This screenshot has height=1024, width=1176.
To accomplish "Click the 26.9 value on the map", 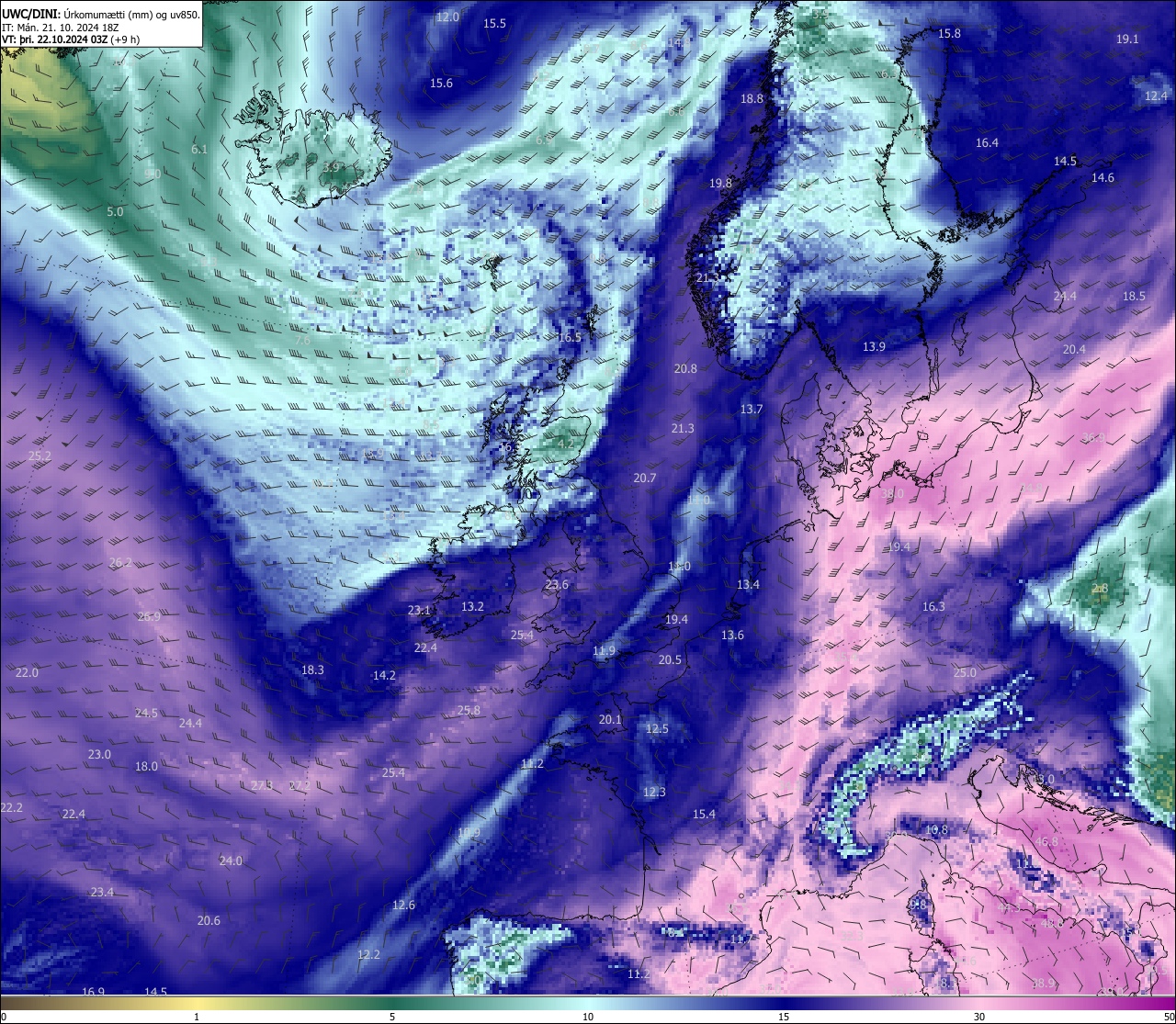I will pyautogui.click(x=149, y=616).
